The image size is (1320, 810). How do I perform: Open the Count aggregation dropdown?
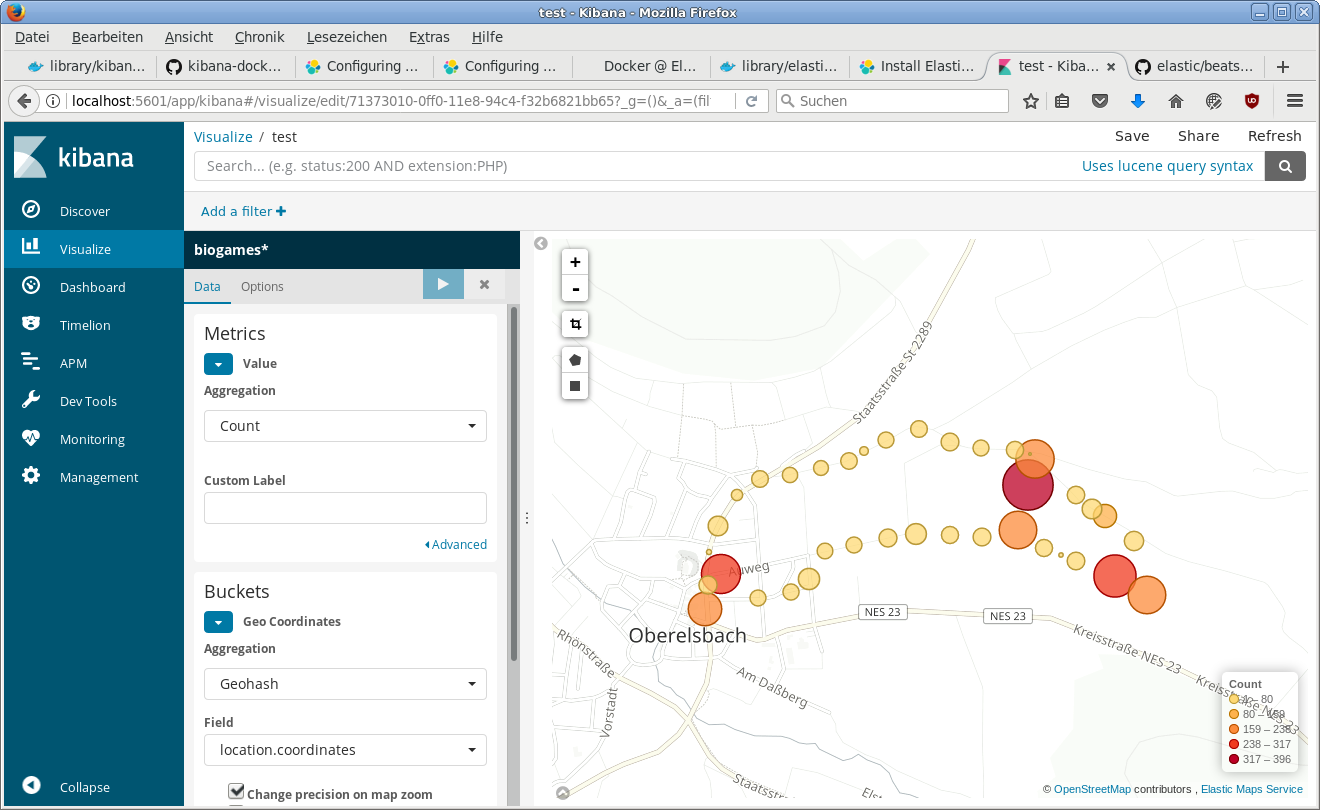pos(345,426)
